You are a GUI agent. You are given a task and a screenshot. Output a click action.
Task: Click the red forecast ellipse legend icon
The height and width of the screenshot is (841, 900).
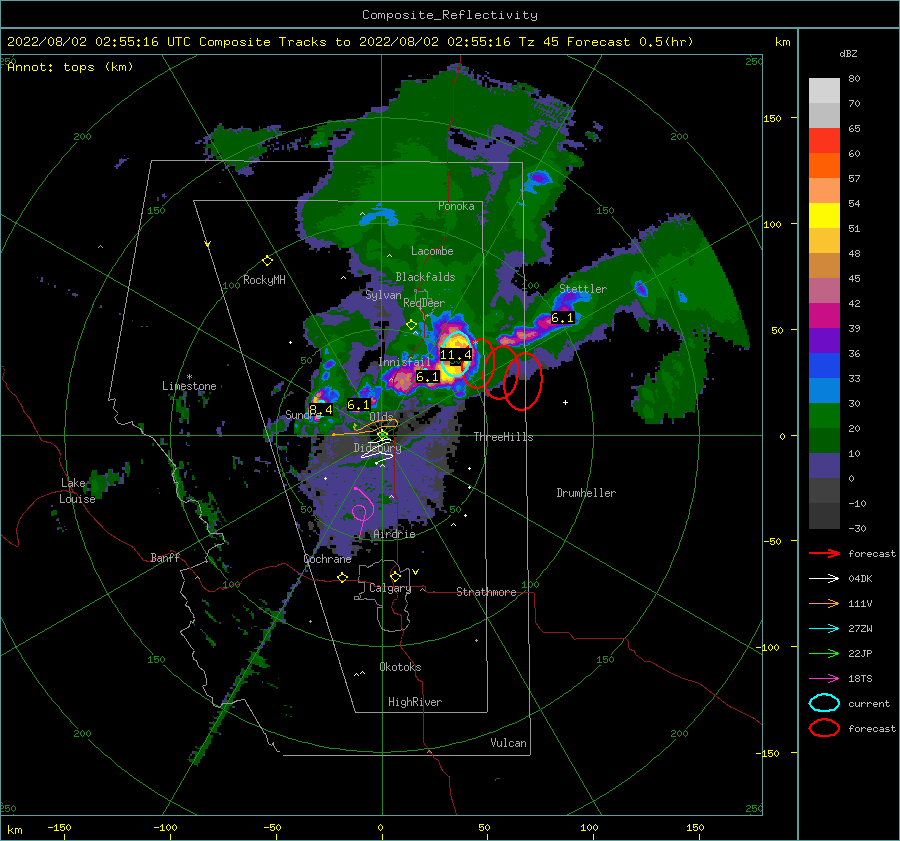pyautogui.click(x=824, y=728)
